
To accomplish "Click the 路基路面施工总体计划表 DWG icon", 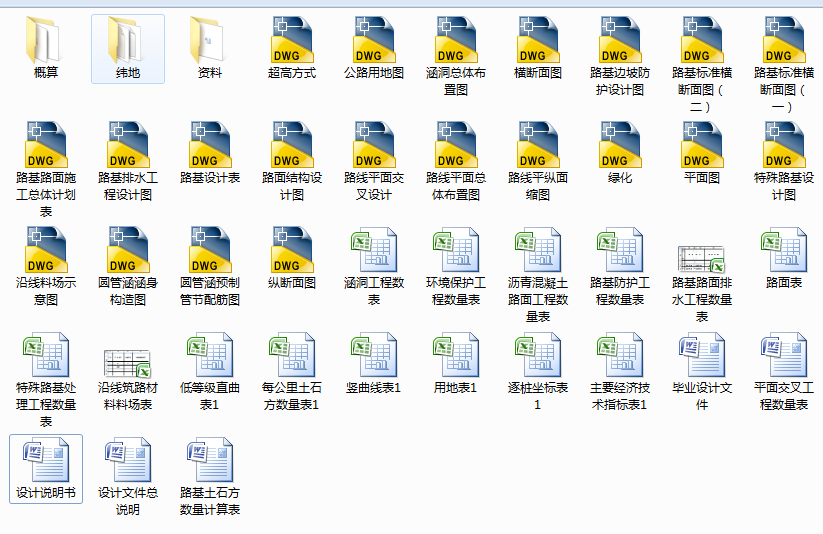I will (x=46, y=145).
